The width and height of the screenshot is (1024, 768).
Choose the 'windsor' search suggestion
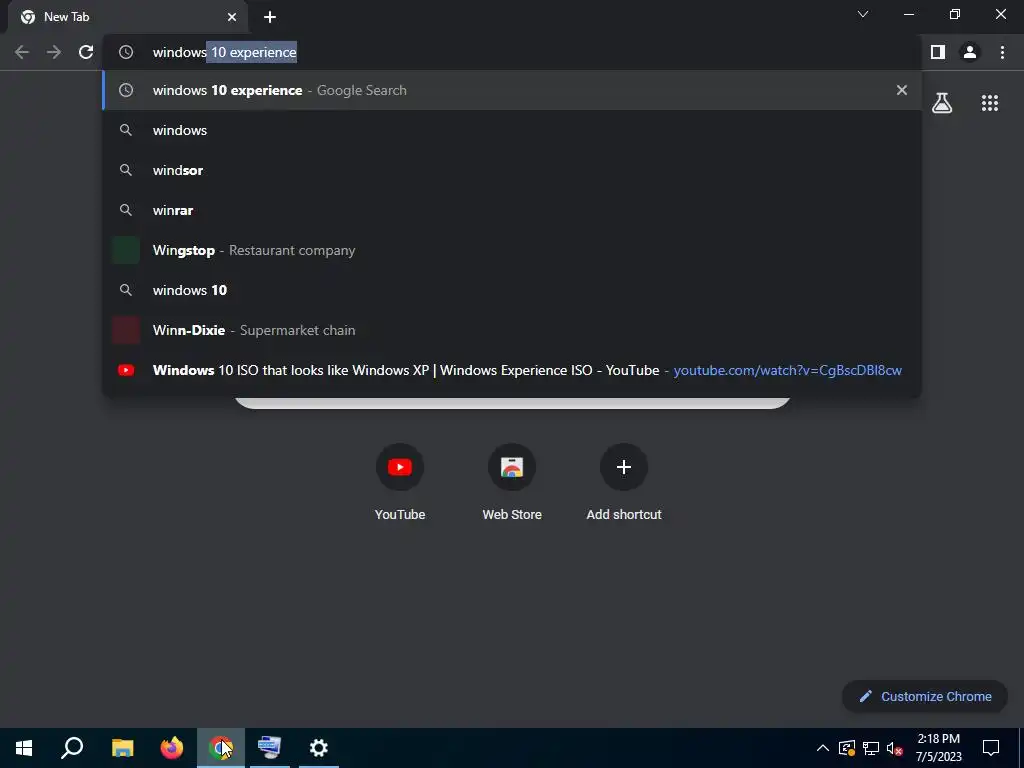click(512, 170)
